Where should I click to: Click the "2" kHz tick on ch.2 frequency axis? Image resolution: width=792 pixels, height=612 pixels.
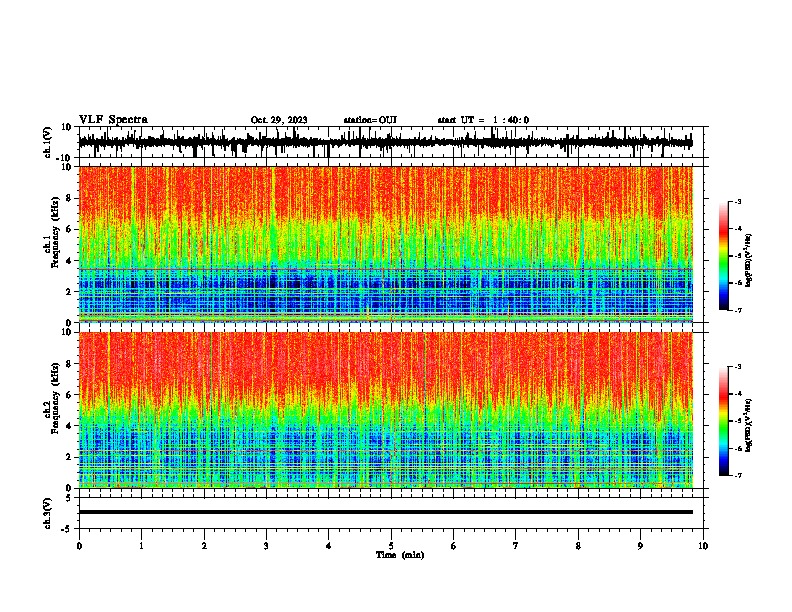(69, 457)
